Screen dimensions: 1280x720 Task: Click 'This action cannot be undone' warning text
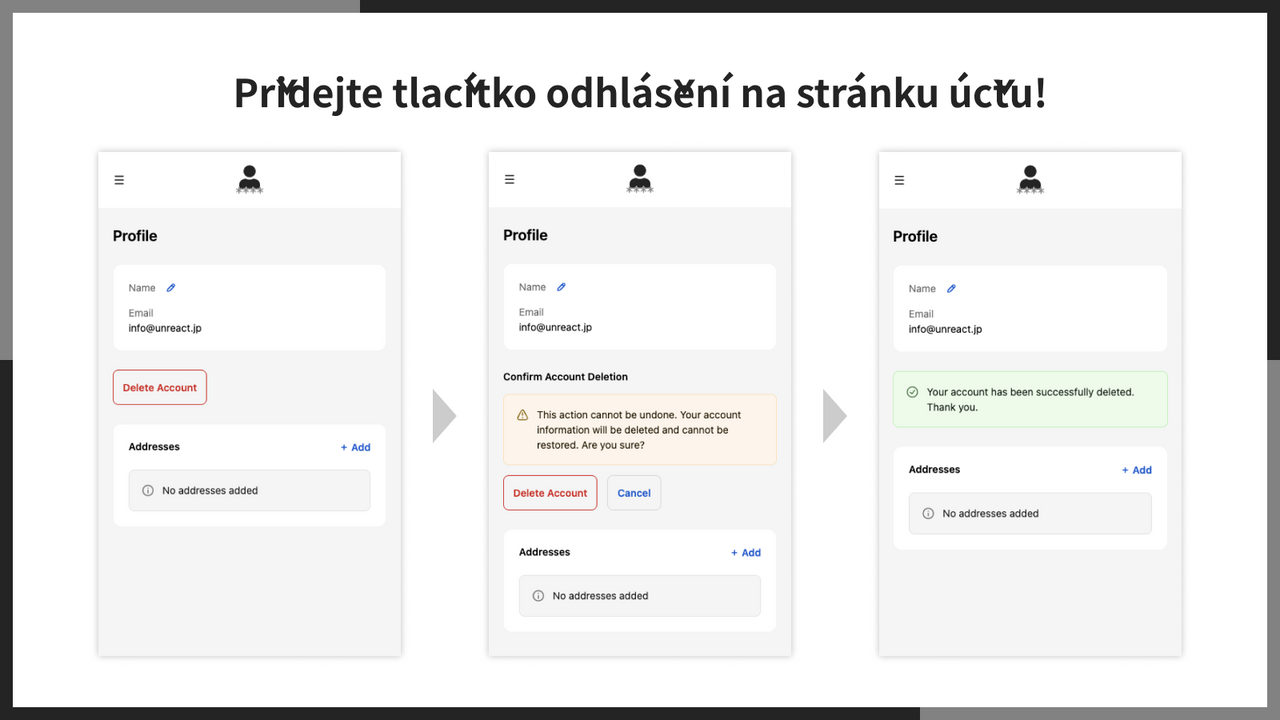[x=639, y=430]
